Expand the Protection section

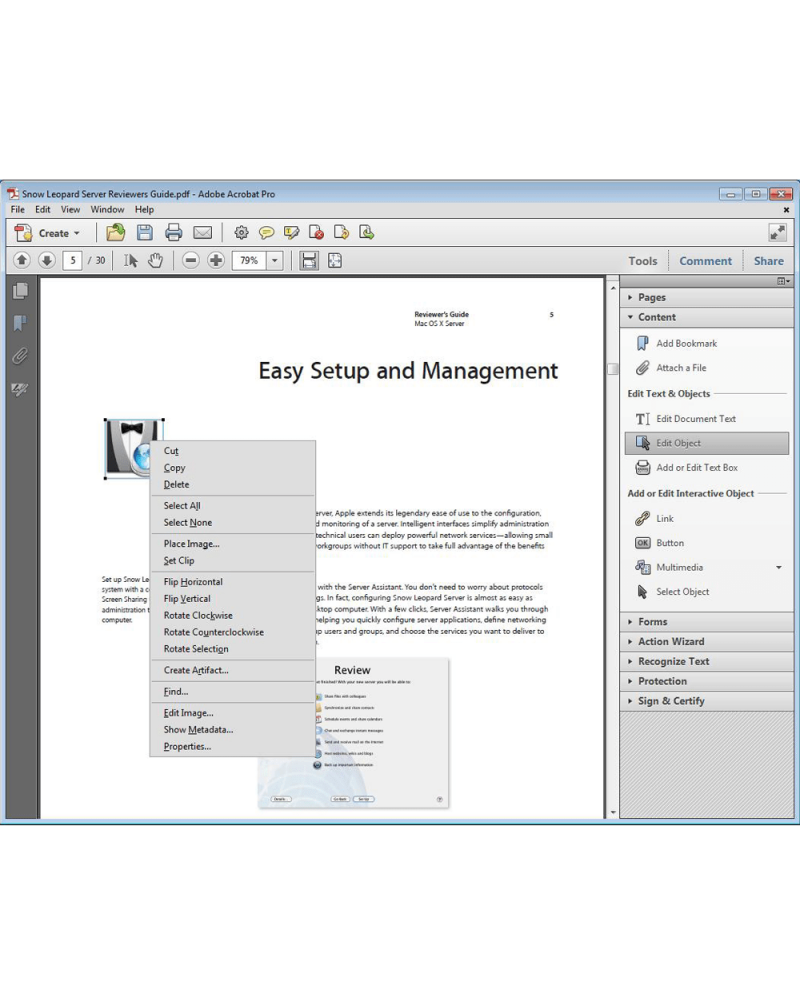click(706, 681)
